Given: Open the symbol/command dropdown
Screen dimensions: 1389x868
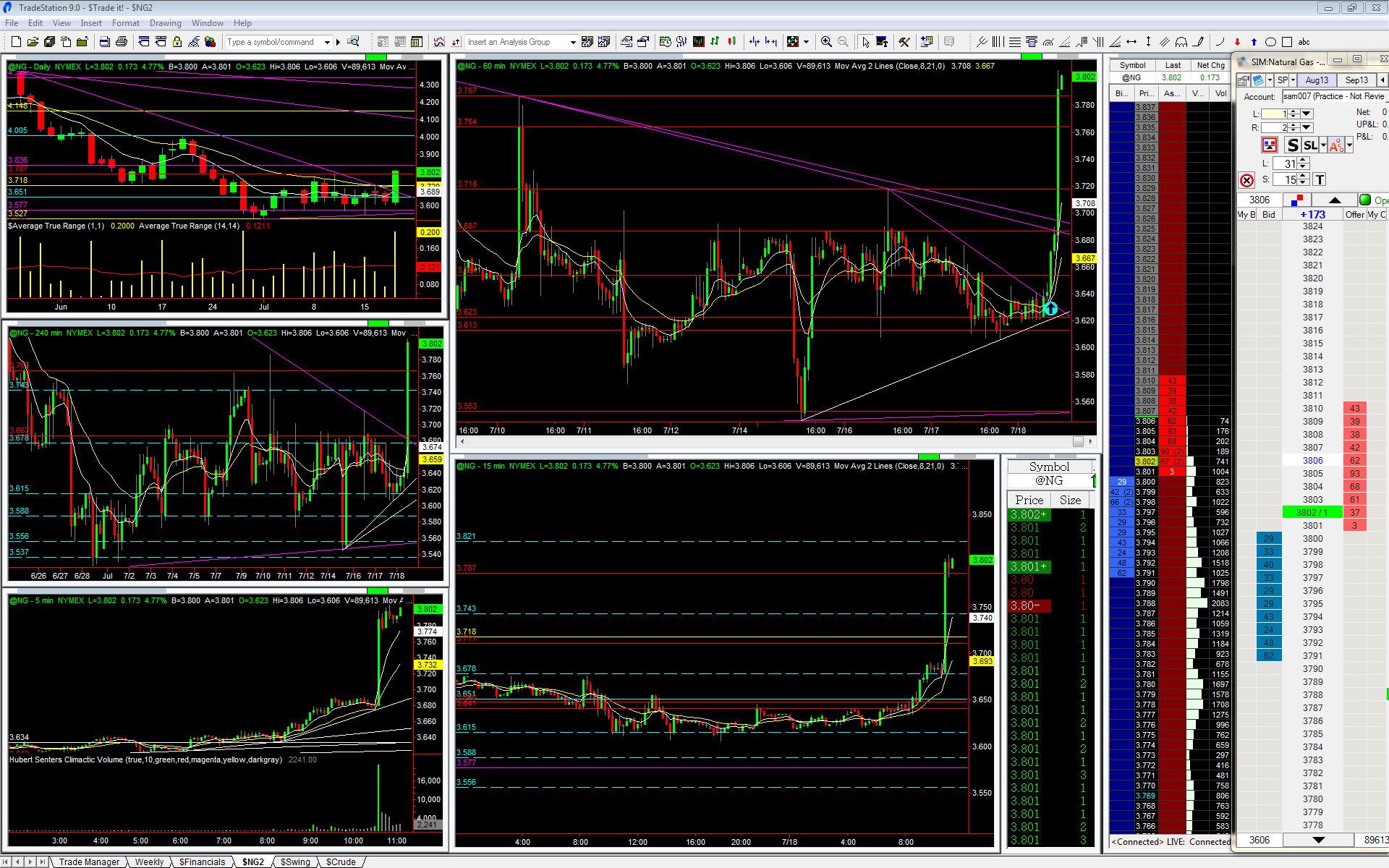Looking at the screenshot, I should click(328, 42).
